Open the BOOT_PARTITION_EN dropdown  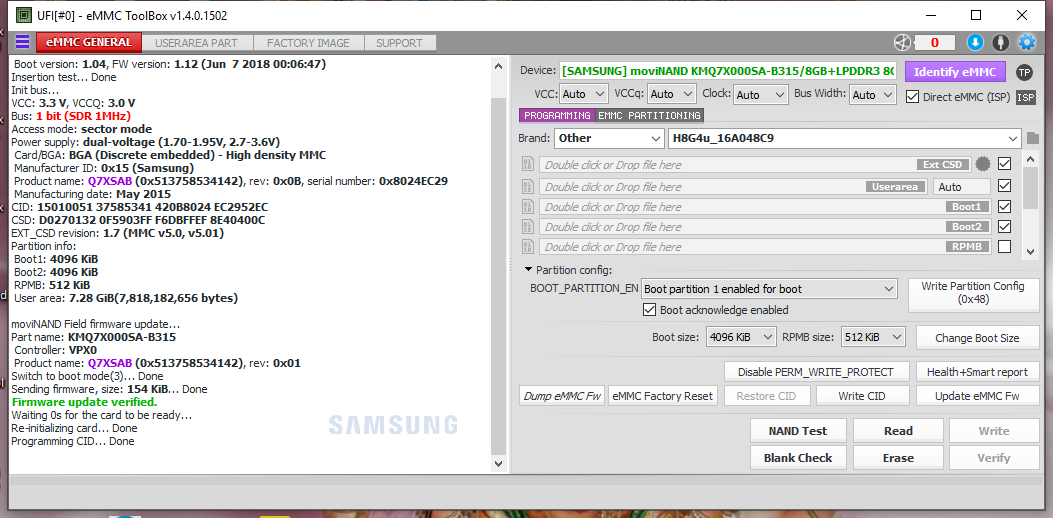click(x=769, y=289)
